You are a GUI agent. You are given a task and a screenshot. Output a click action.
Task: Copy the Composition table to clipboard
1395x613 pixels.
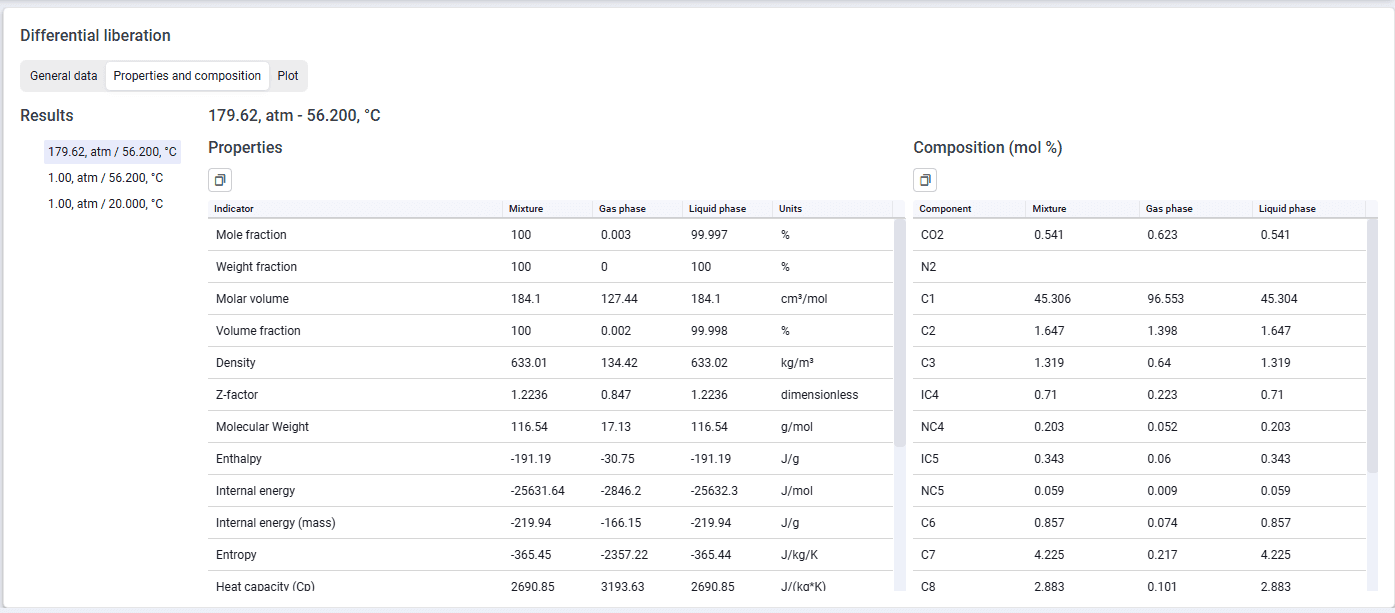[925, 180]
